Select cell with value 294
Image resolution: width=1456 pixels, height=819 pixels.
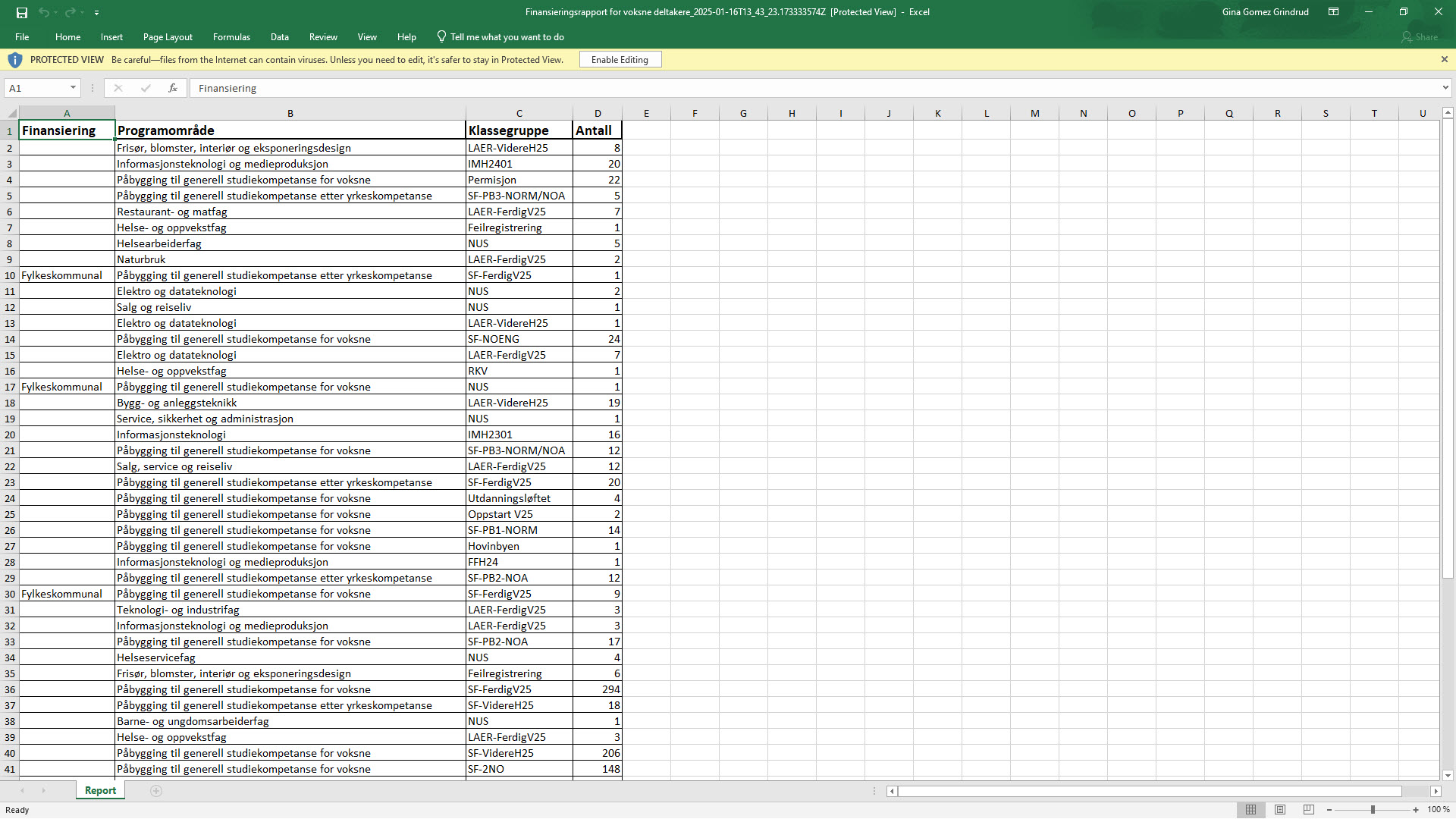[598, 689]
